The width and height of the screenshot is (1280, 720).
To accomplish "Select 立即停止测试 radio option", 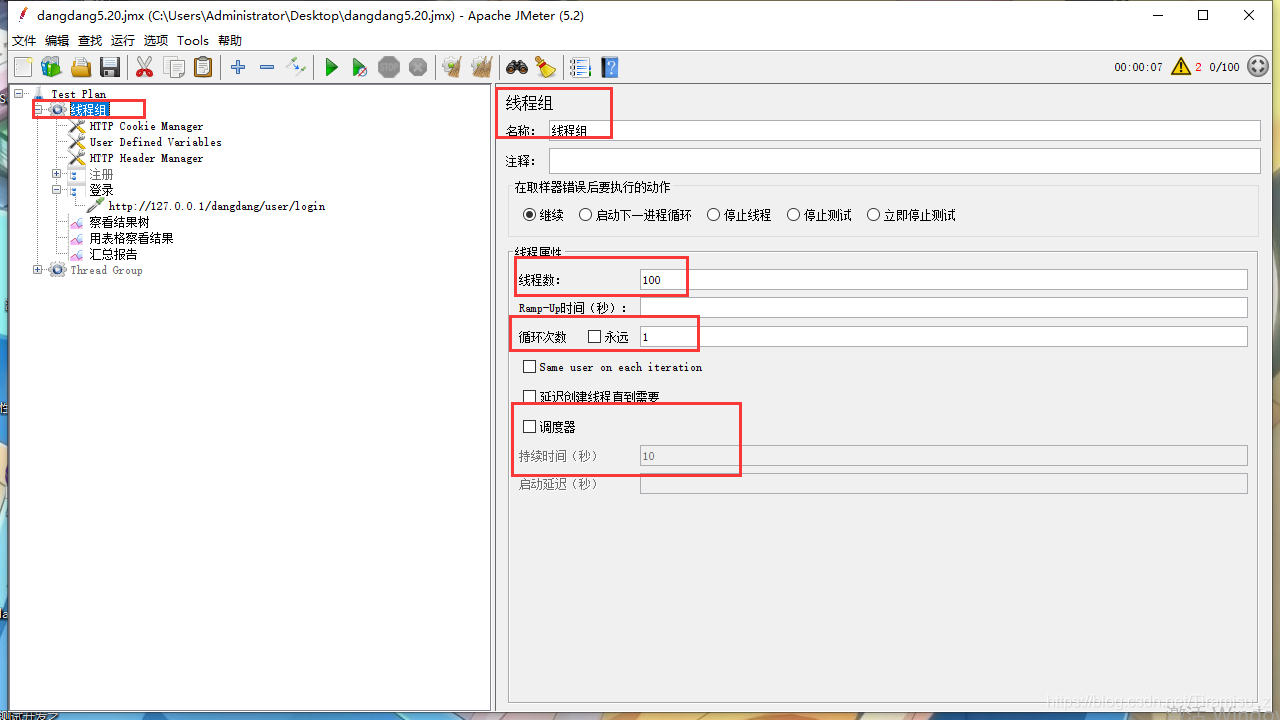I will click(x=873, y=215).
